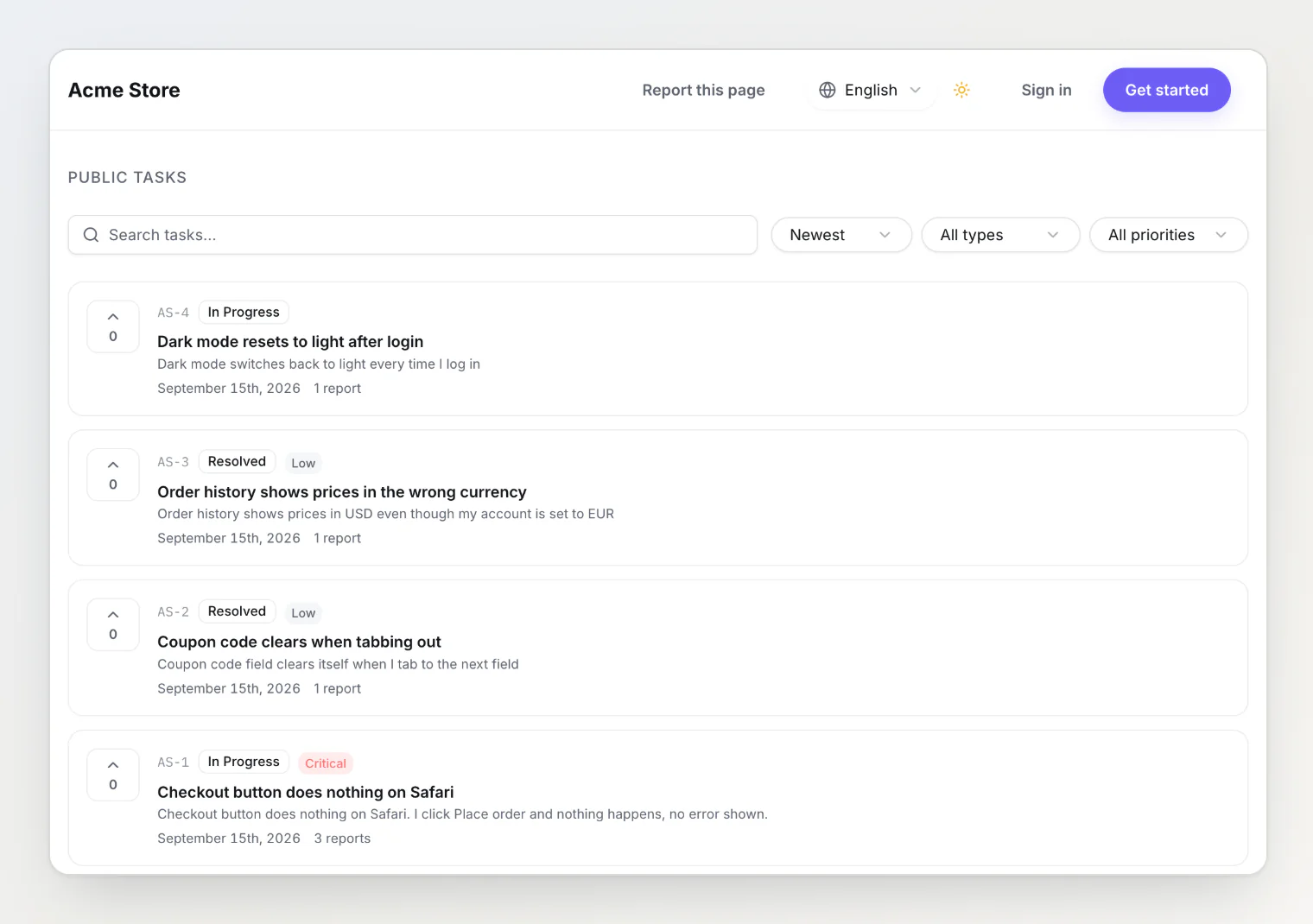Open the English language dropdown
1313x924 pixels.
[x=871, y=90]
